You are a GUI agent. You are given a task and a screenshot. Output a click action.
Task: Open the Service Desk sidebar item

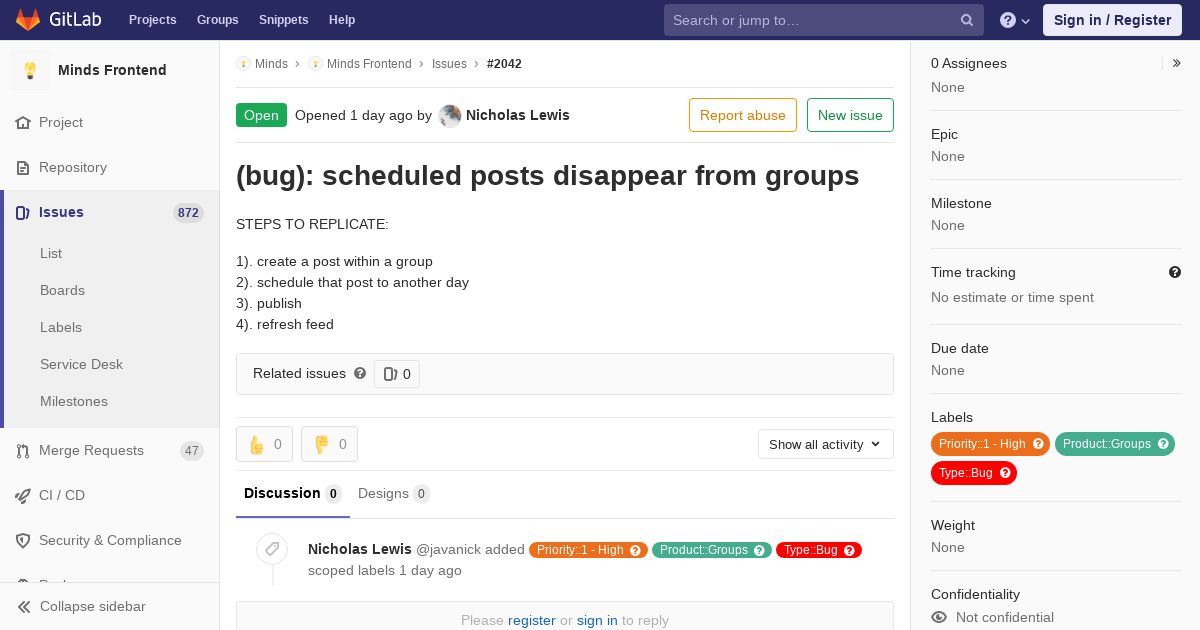click(81, 364)
